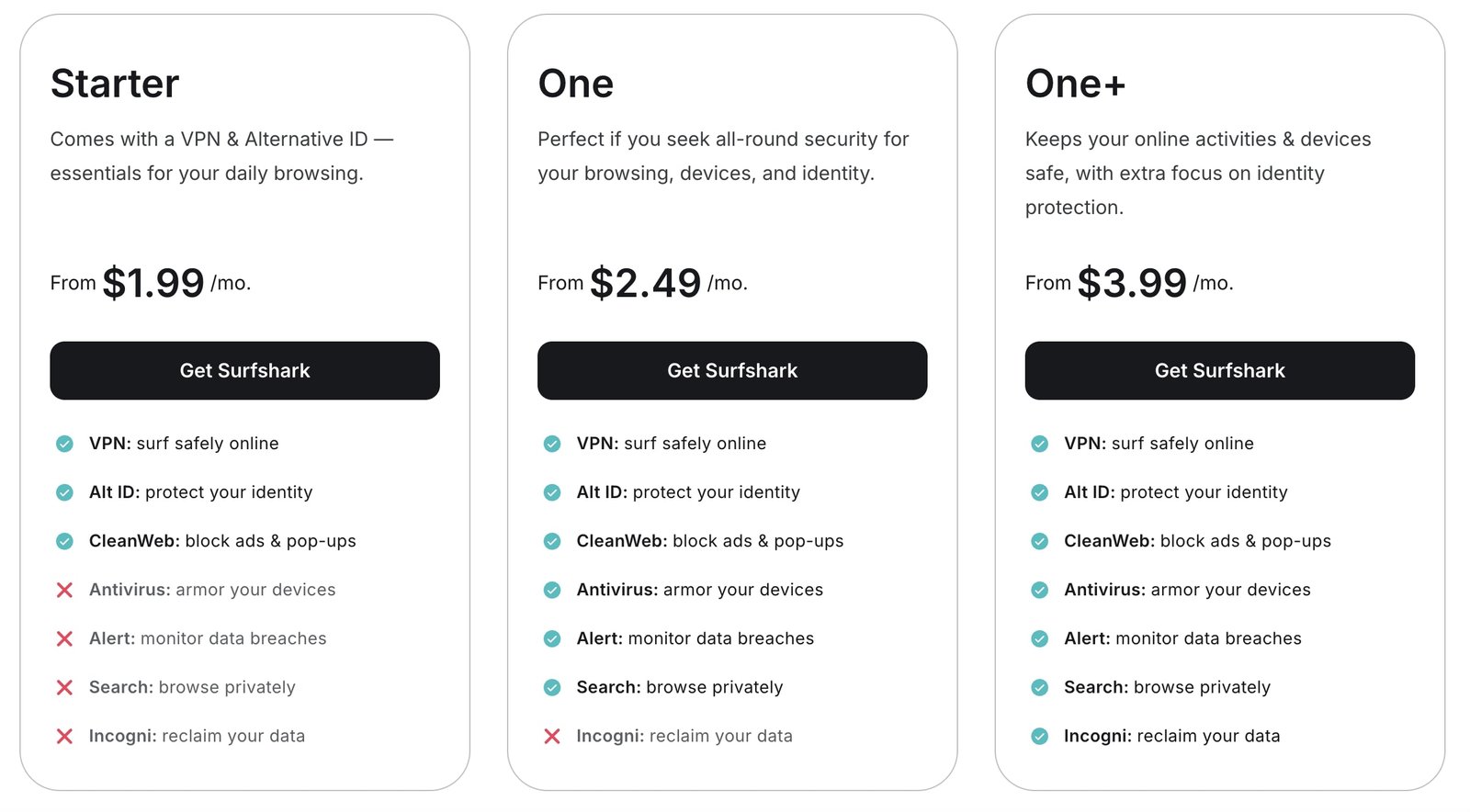
Task: Click the red X beside Starter Alert
Action: click(x=64, y=638)
